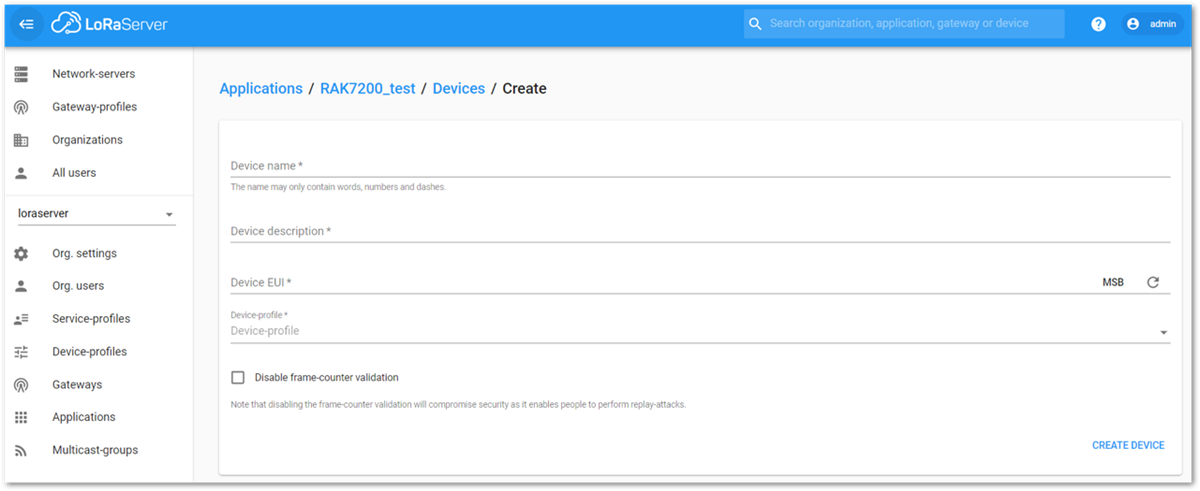
Task: Open the help question-mark icon
Action: 1098,24
